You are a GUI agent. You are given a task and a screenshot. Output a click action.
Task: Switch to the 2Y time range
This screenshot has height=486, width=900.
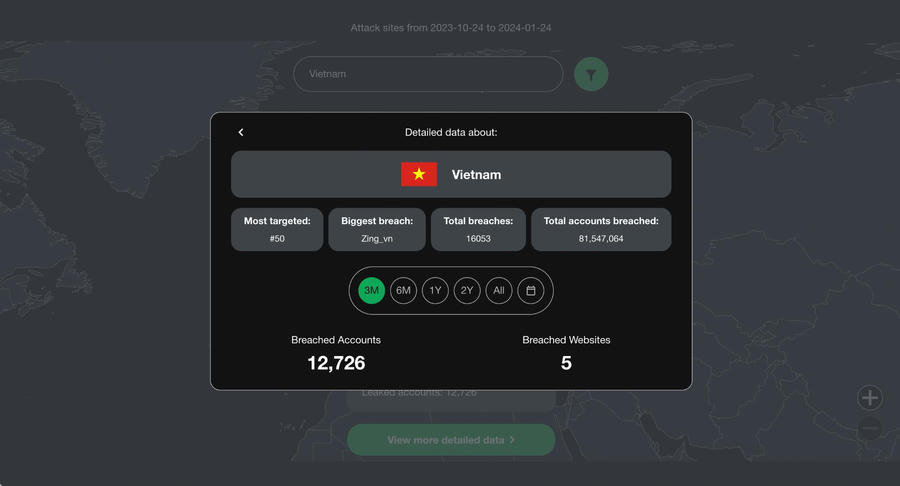(x=467, y=290)
